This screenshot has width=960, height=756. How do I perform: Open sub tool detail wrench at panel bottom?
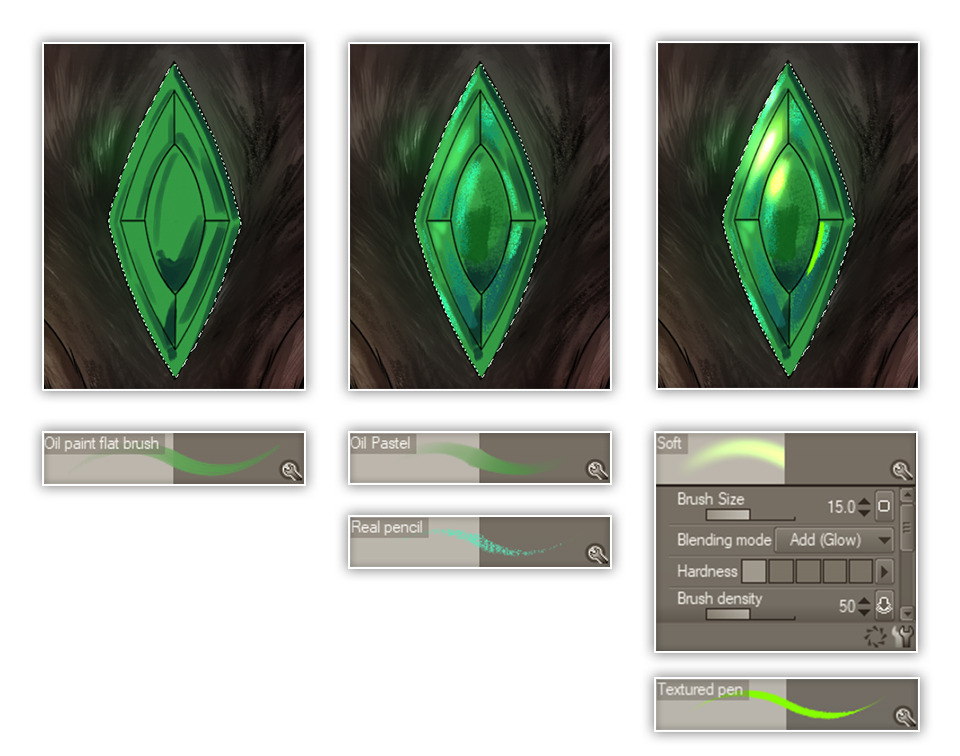coord(903,637)
